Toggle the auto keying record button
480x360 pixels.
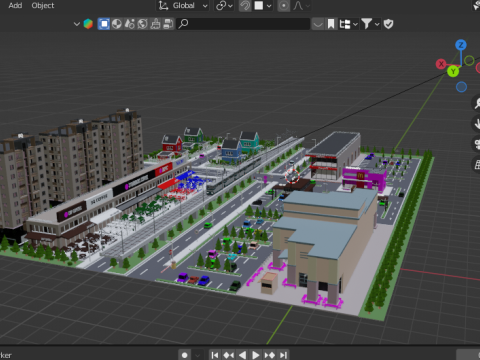coord(185,355)
